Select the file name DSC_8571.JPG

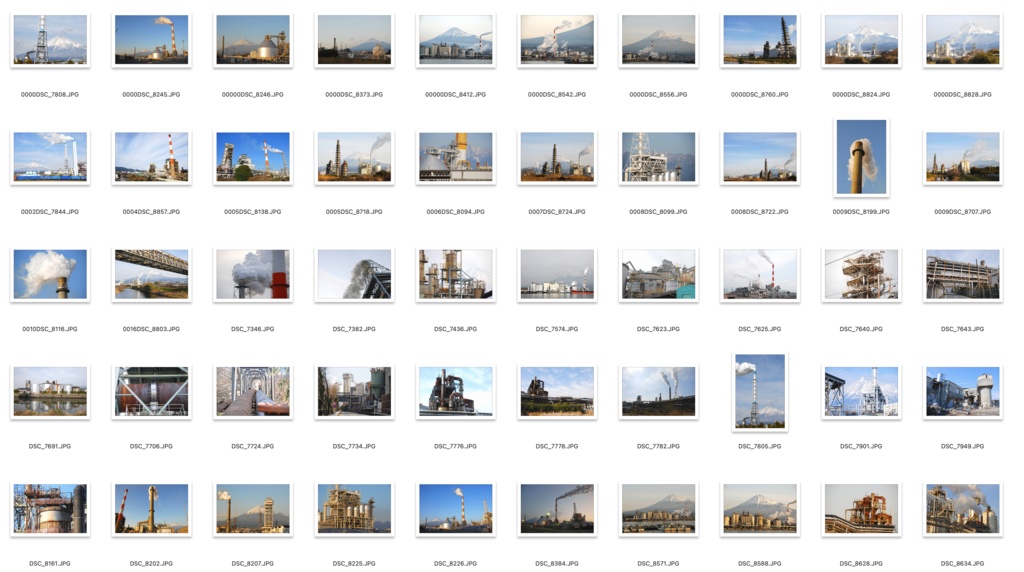pos(658,564)
